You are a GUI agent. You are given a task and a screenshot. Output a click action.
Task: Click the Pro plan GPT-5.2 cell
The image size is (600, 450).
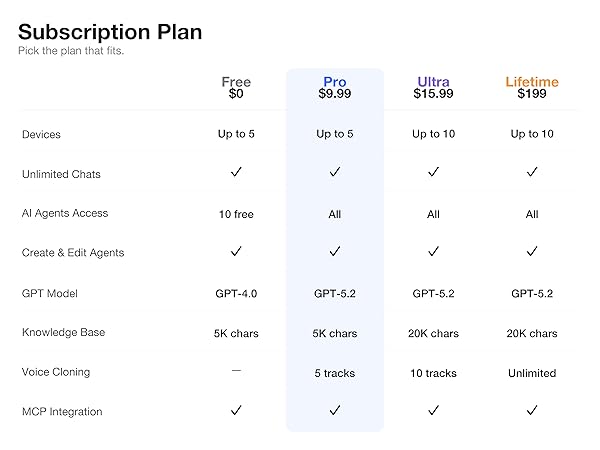pos(335,294)
